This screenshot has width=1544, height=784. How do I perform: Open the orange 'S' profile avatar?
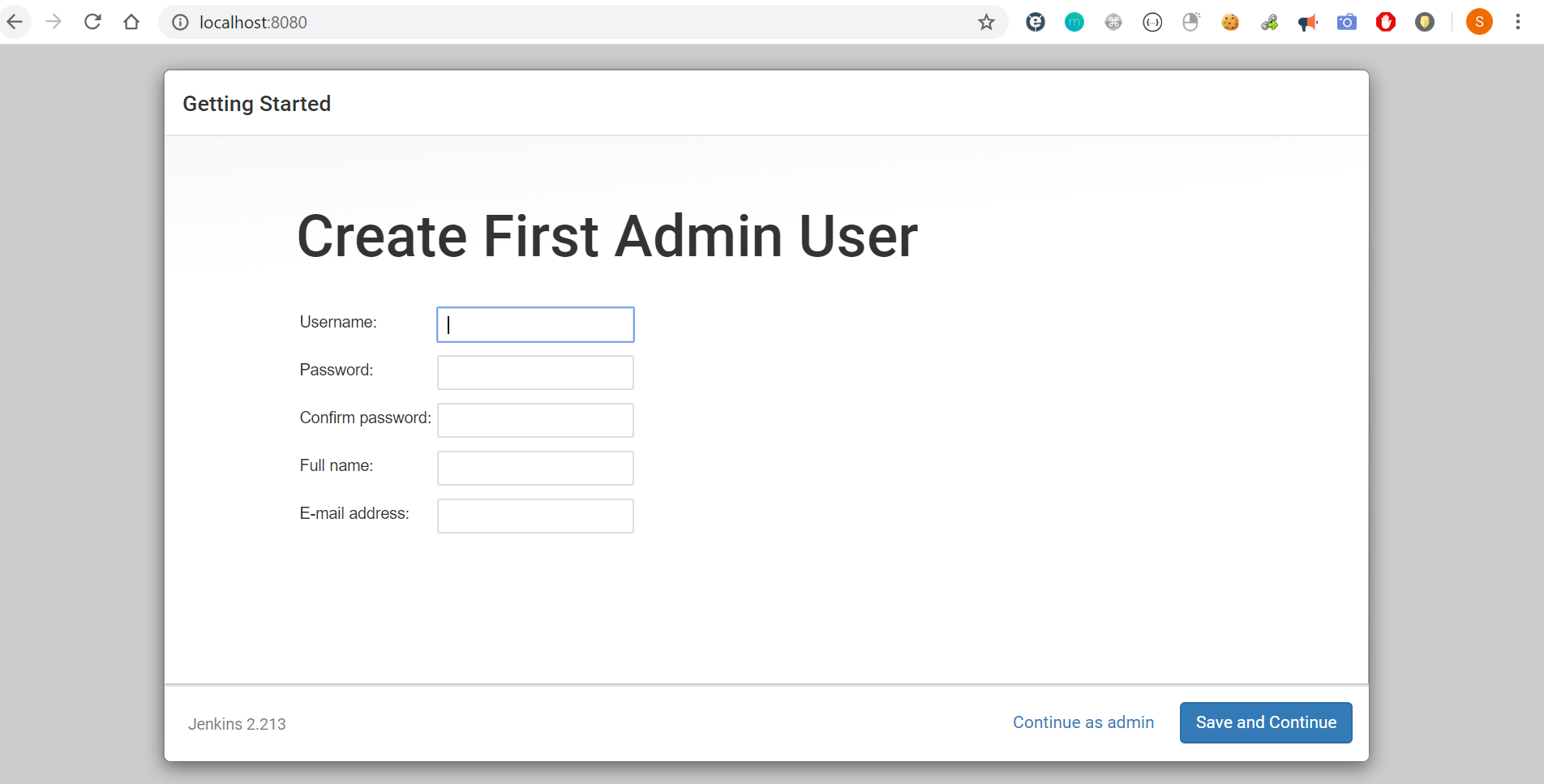pos(1479,22)
